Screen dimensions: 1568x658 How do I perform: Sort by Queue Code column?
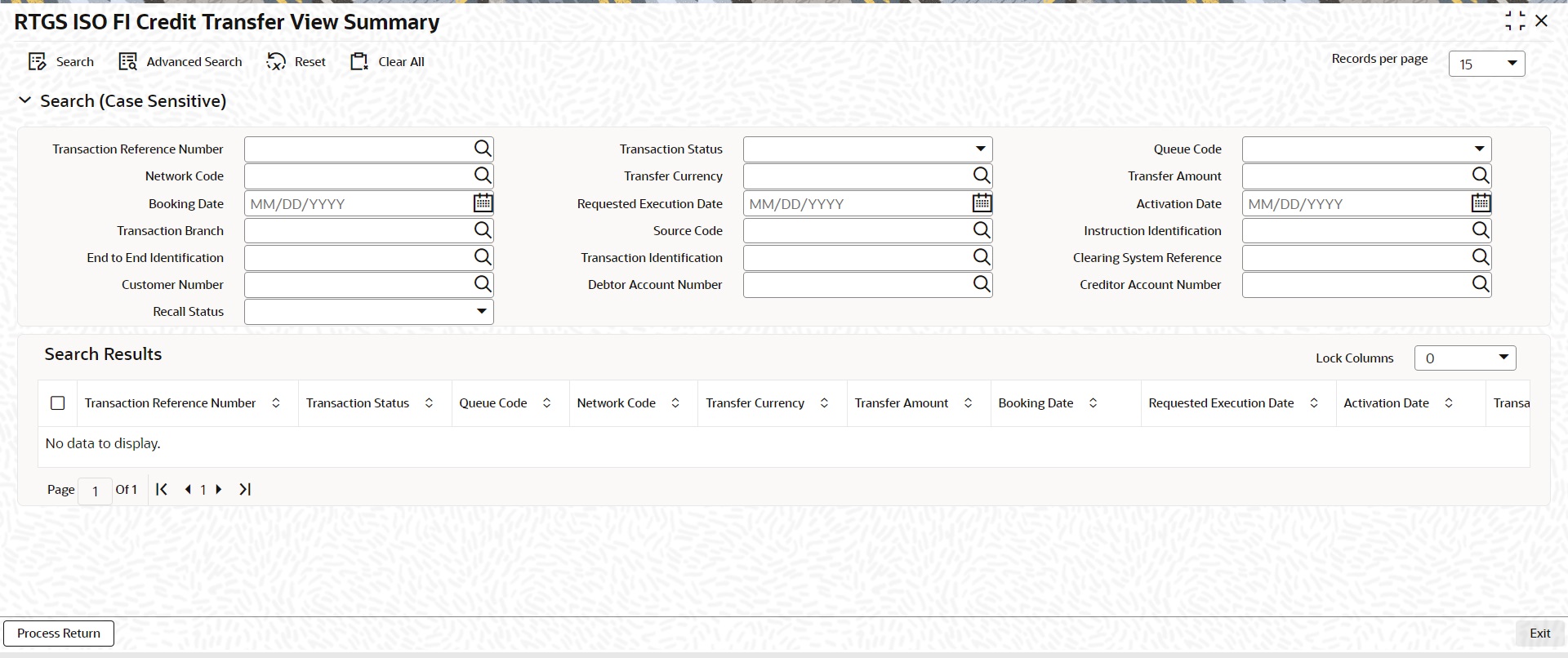tap(547, 403)
